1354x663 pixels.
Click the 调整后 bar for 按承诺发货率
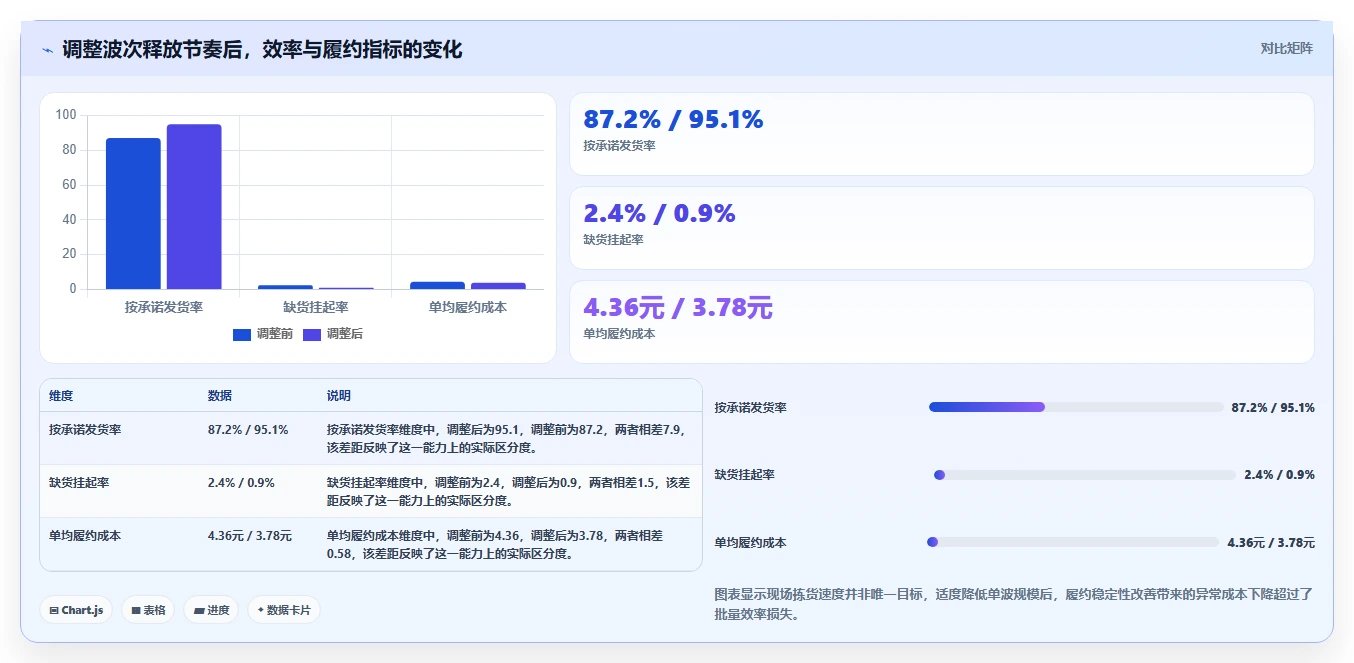194,207
